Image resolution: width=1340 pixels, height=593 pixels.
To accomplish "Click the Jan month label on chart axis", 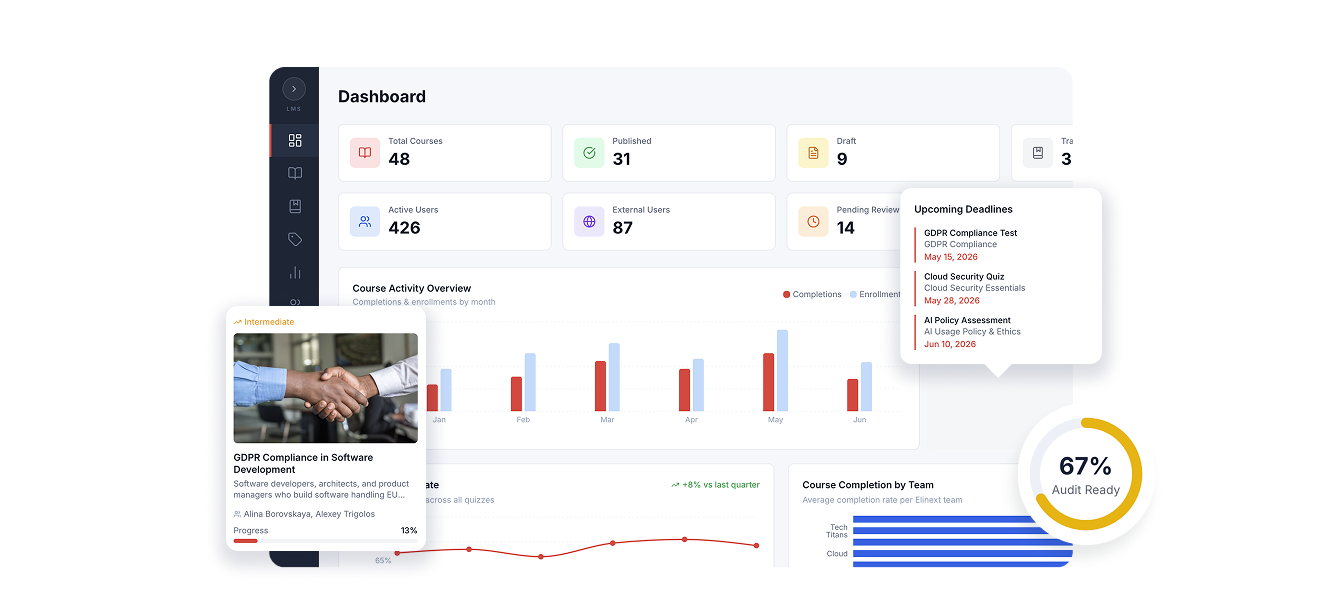I will click(x=439, y=420).
